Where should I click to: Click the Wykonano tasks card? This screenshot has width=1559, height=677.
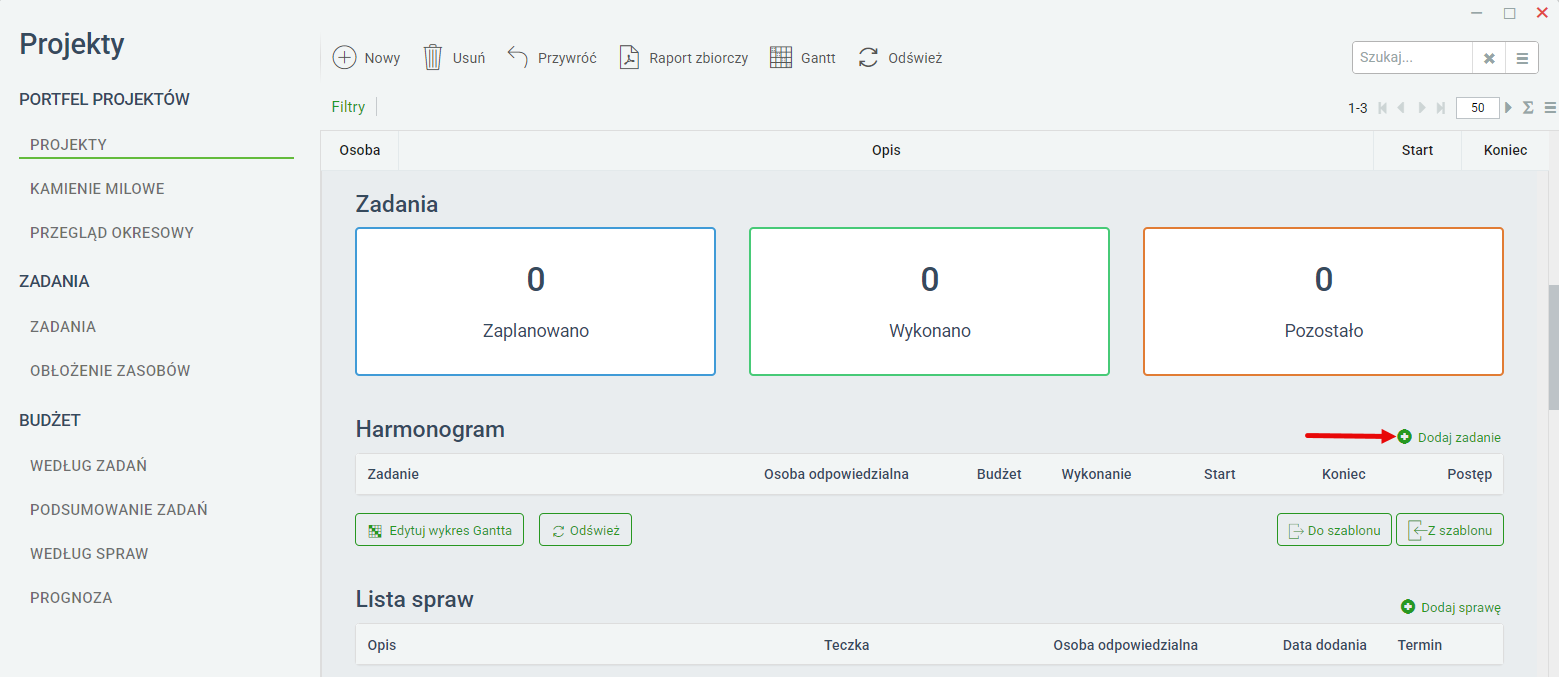pyautogui.click(x=930, y=302)
